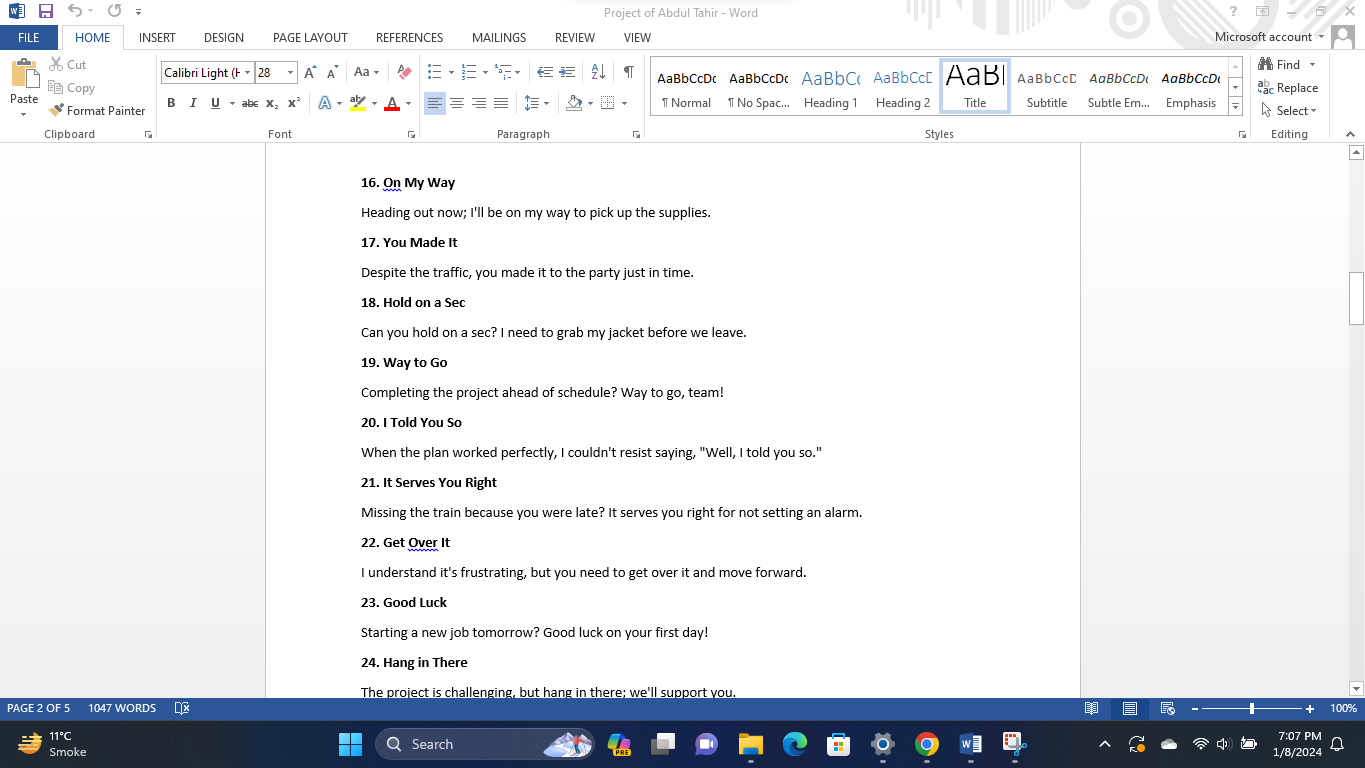Viewport: 1365px width, 768px height.
Task: Open font color dropdown arrow
Action: [x=409, y=103]
